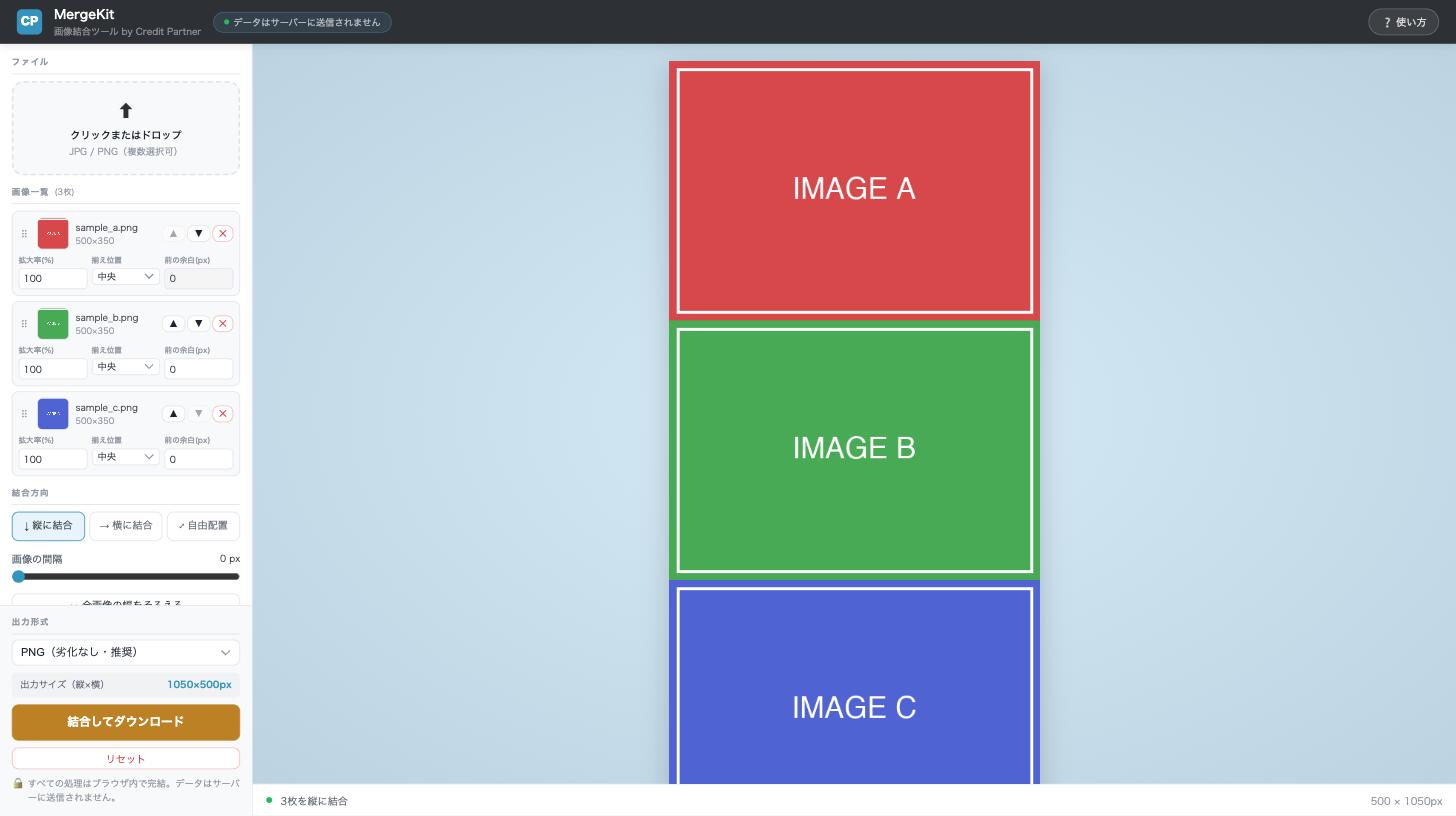The height and width of the screenshot is (816, 1456).
Task: Move sample_b.png up with its up arrow
Action: coord(173,324)
